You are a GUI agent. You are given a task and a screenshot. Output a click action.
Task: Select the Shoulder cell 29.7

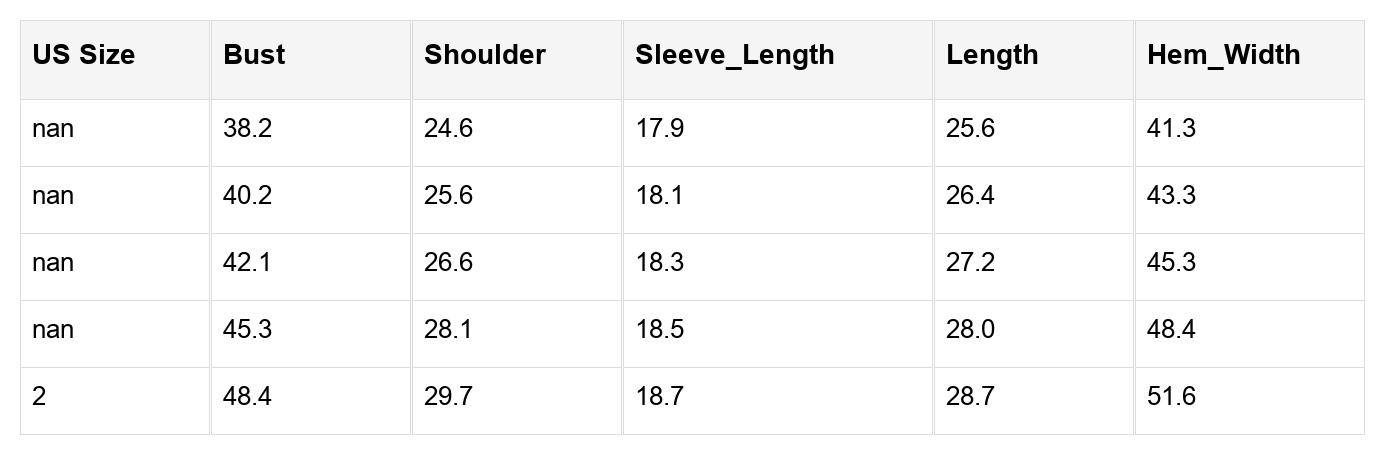click(449, 397)
